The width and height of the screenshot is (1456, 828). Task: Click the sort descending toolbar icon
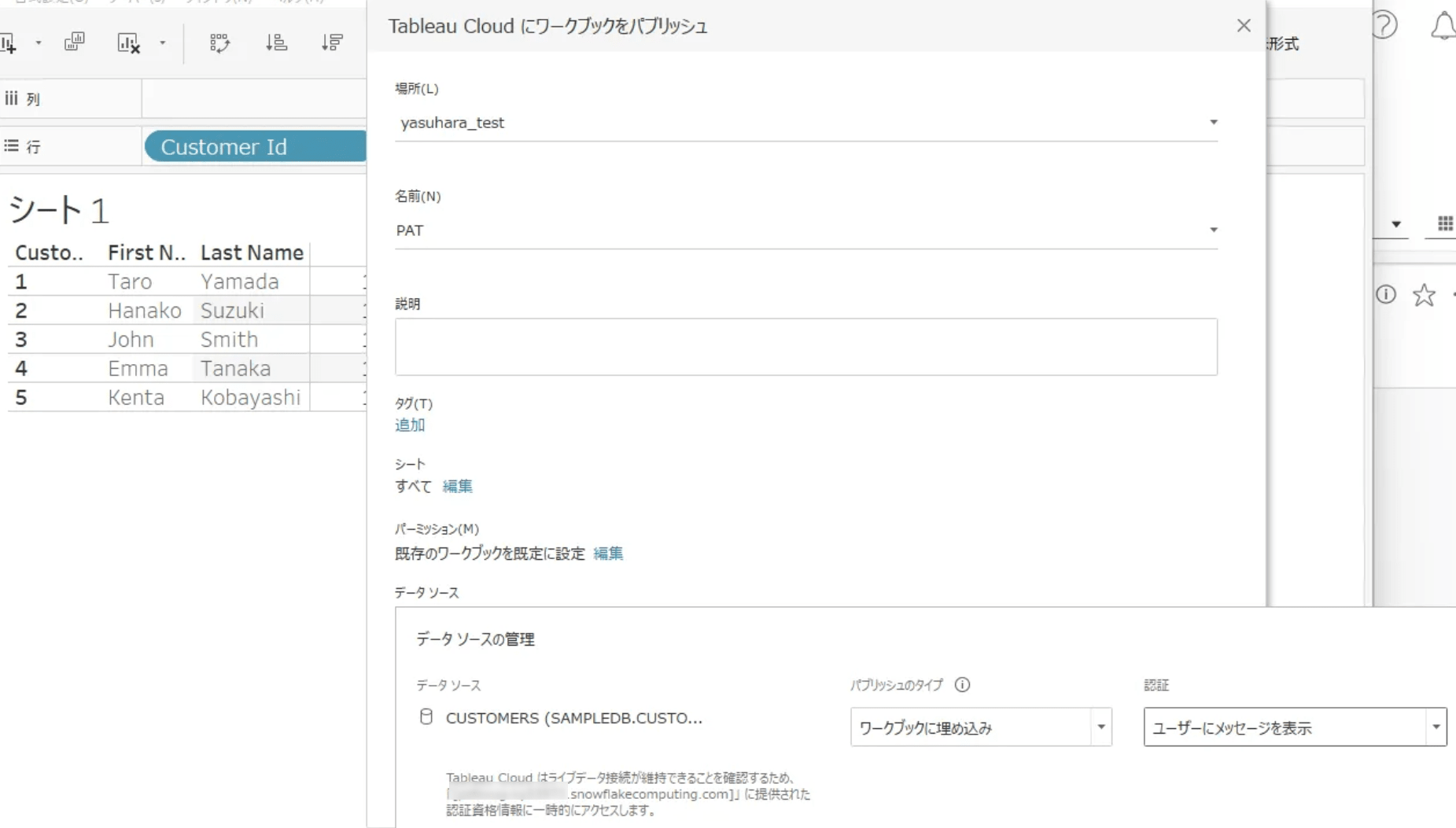[332, 42]
